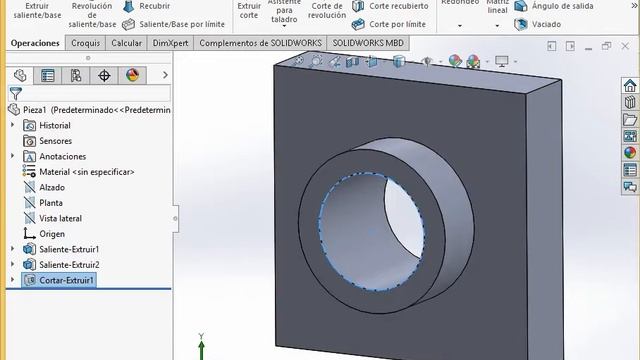Click Zoom to fit view icon
Screen dimensions: 640x360
pyautogui.click(x=298, y=61)
